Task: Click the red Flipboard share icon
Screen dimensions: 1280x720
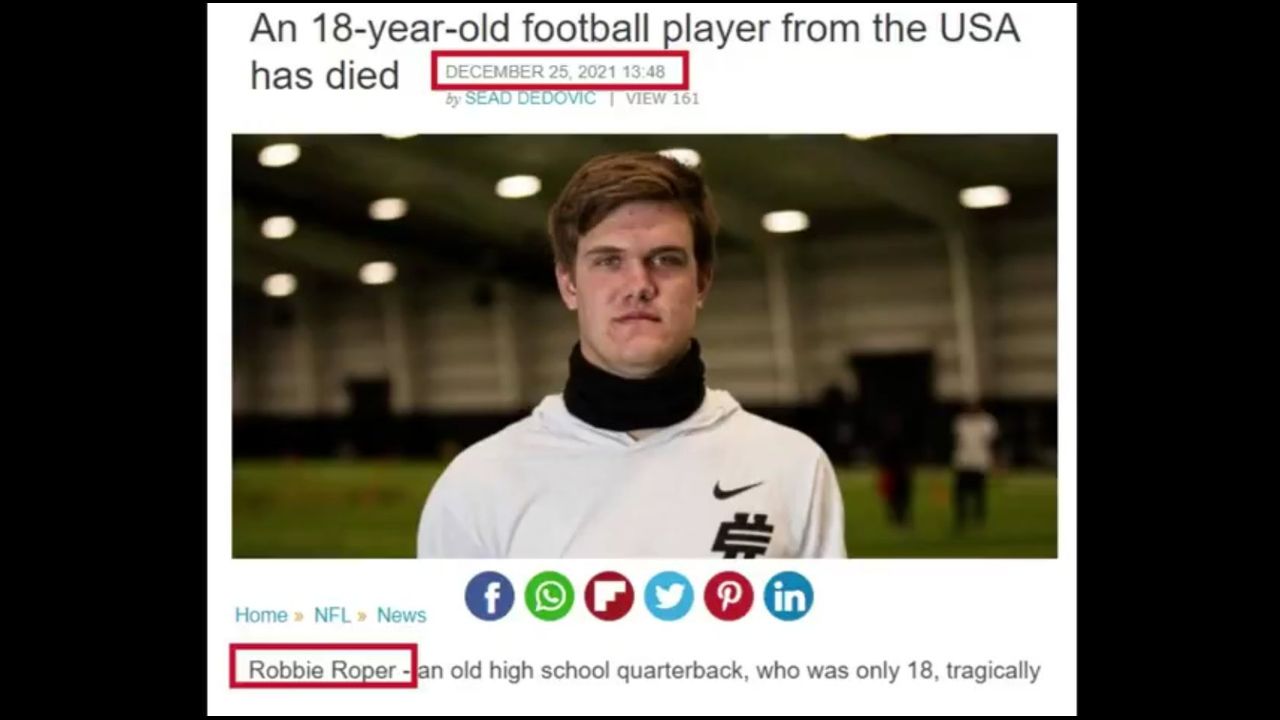Action: 609,597
